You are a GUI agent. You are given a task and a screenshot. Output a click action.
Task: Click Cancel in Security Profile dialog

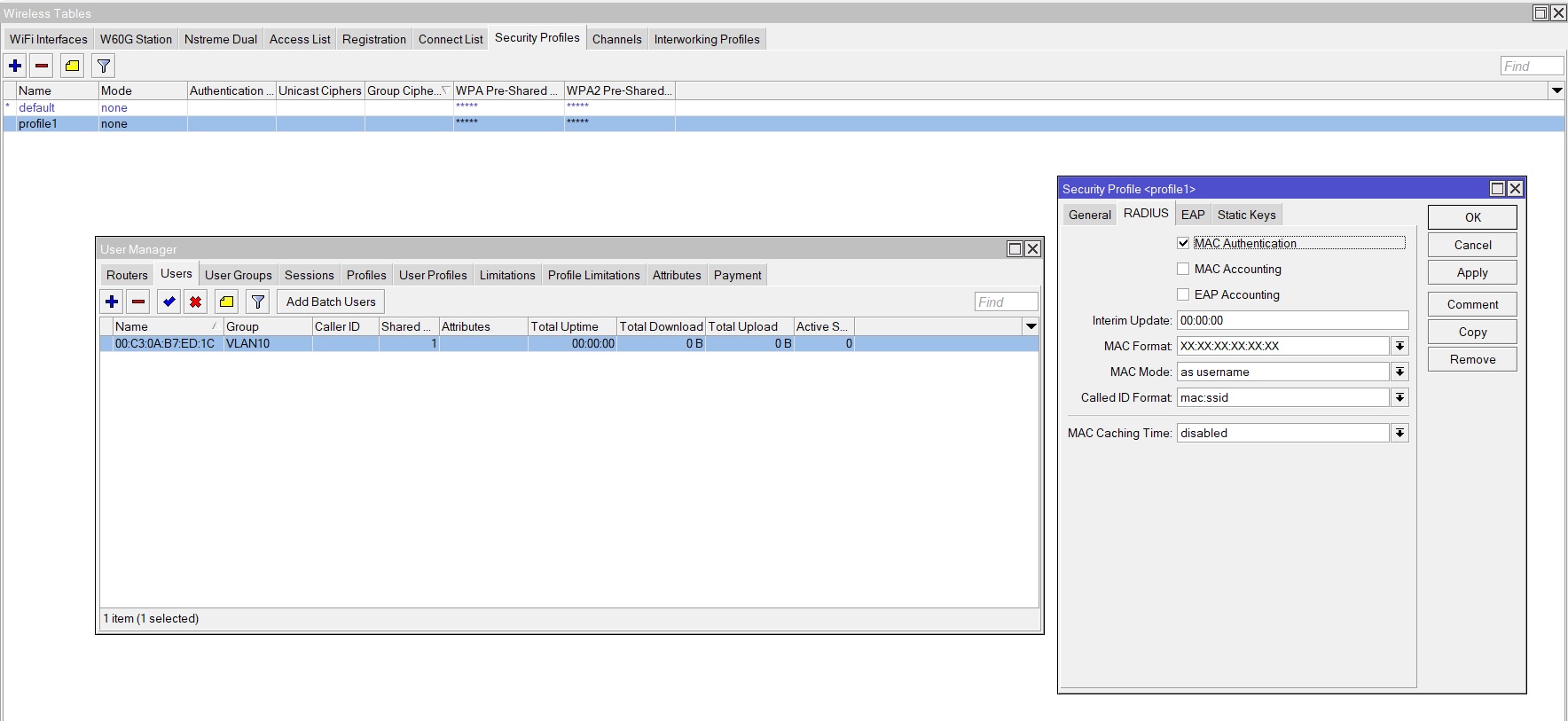[x=1472, y=245]
